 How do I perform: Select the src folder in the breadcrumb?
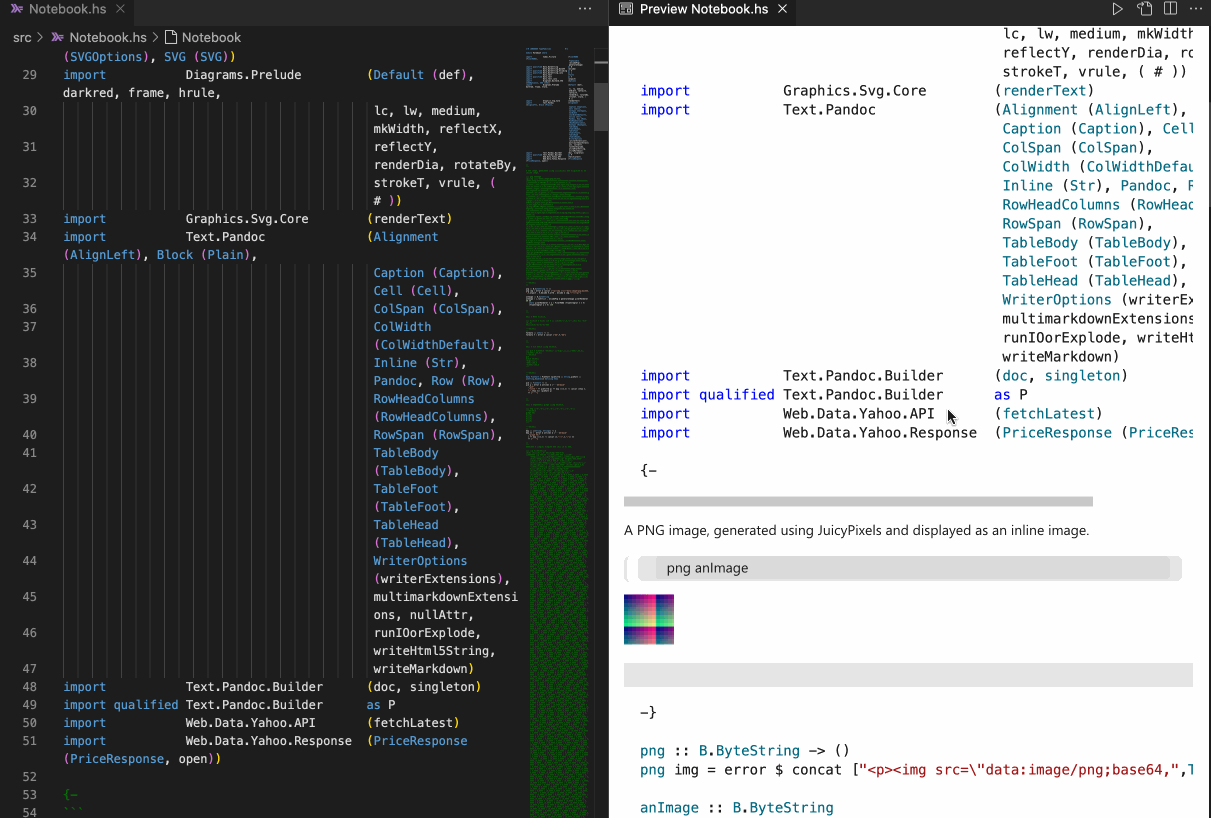click(22, 37)
